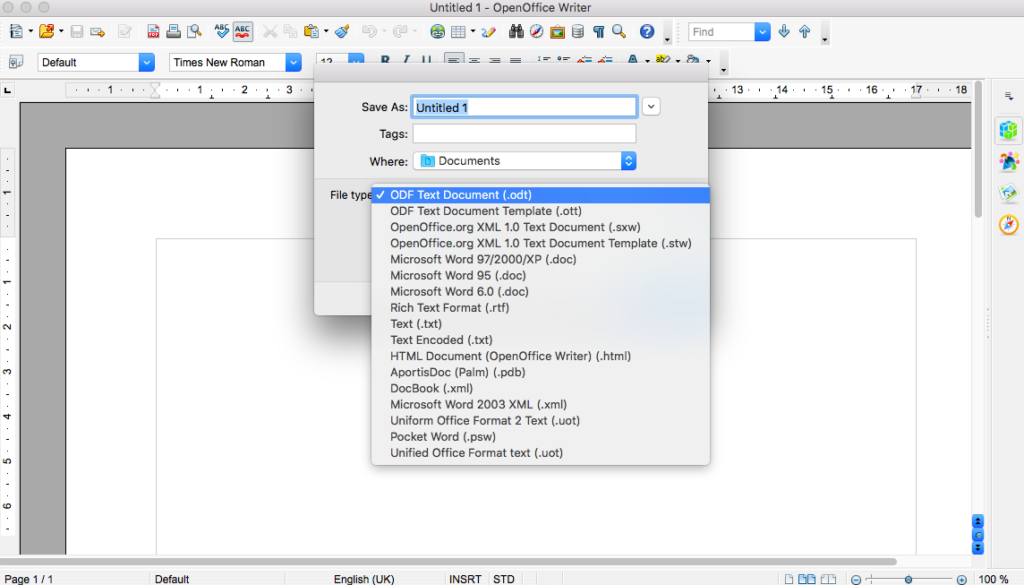Click the find next down arrow
1024x585 pixels.
click(784, 32)
